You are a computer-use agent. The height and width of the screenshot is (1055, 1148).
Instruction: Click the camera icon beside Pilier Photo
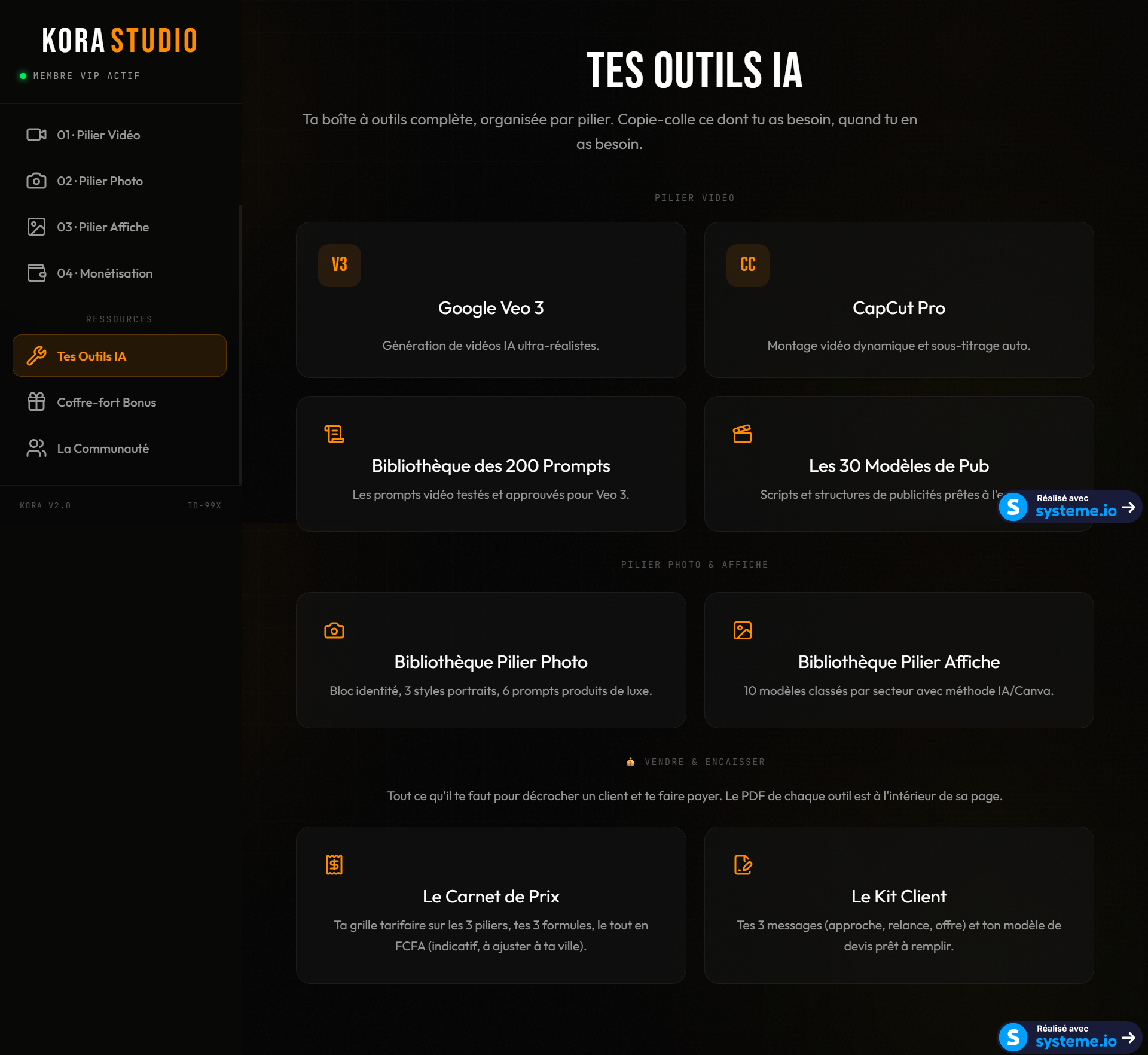(36, 181)
